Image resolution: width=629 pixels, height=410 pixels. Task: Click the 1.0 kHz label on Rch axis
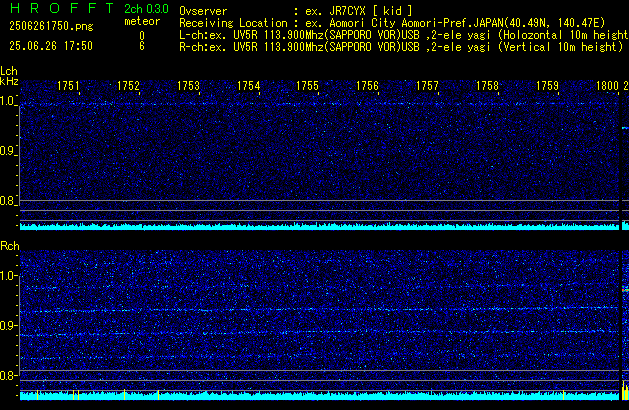[x=7, y=276]
